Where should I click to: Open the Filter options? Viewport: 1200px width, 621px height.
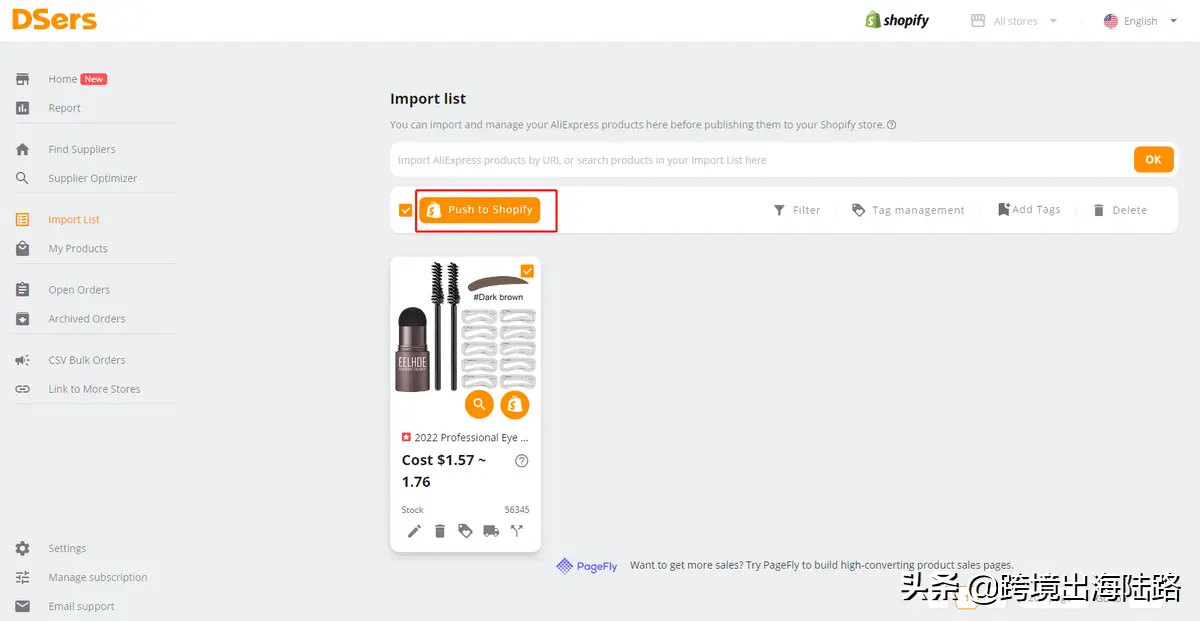(797, 210)
